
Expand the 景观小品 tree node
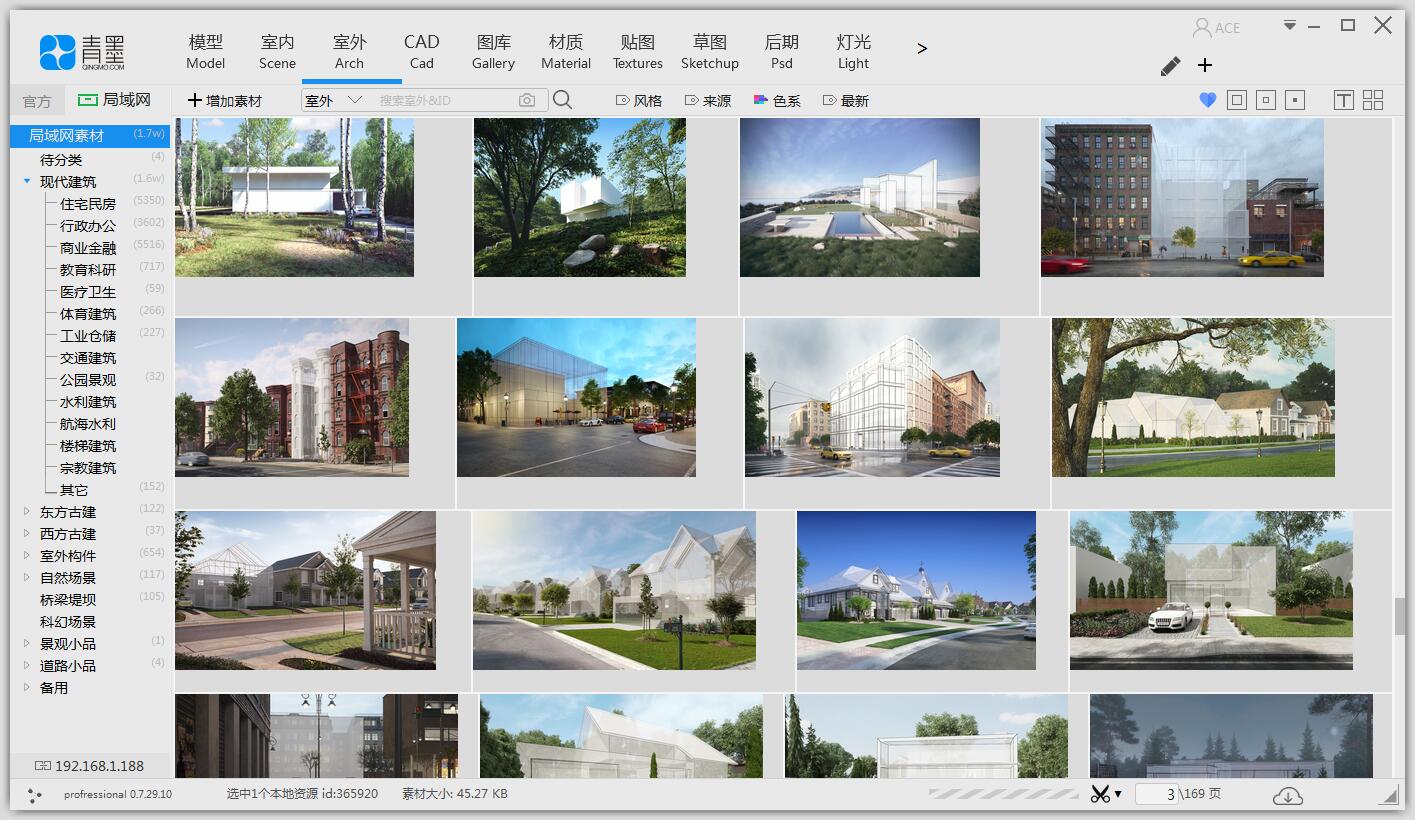pos(28,643)
